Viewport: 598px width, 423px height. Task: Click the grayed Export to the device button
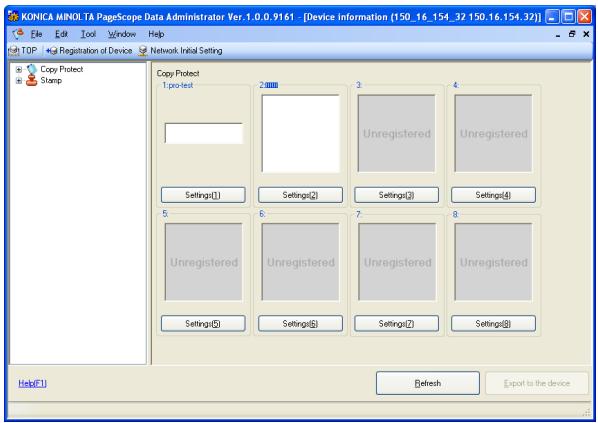tap(537, 383)
